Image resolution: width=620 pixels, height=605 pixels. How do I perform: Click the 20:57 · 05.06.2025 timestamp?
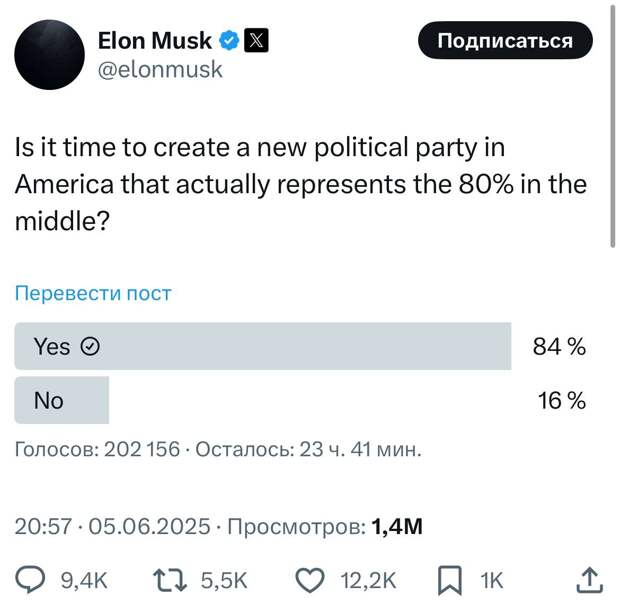(x=112, y=527)
